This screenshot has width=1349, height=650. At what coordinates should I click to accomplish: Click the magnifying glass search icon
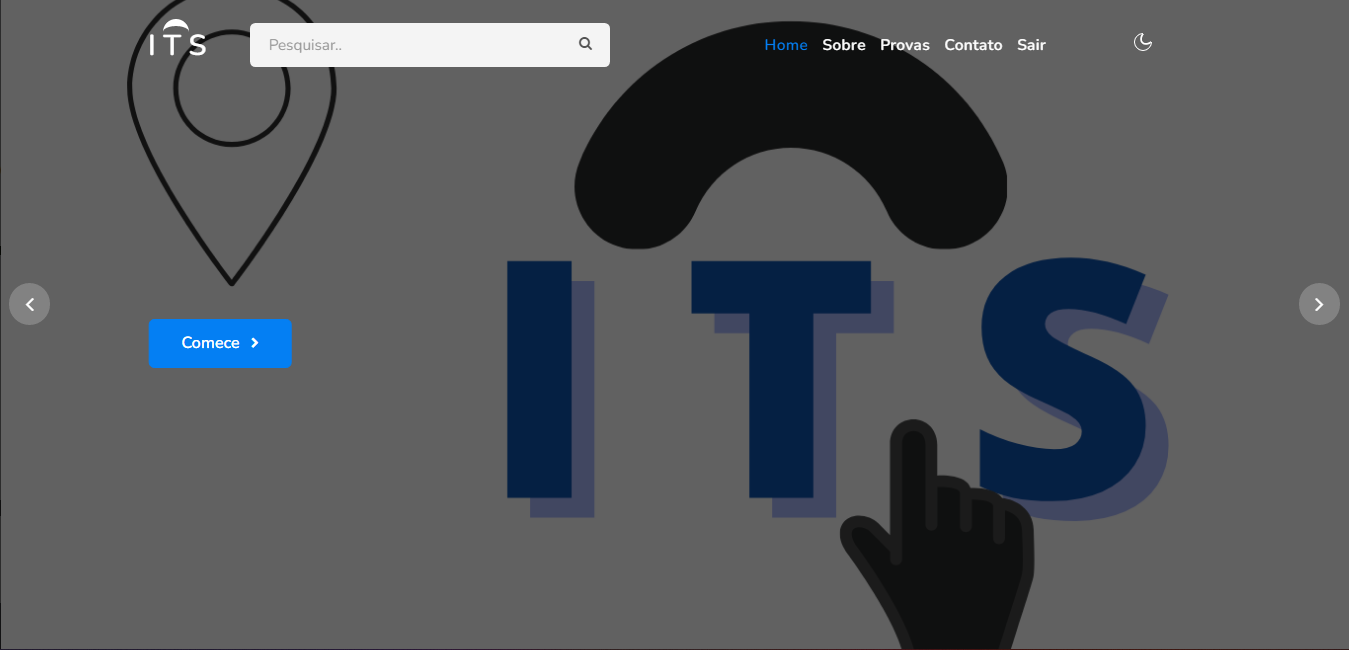click(x=585, y=44)
